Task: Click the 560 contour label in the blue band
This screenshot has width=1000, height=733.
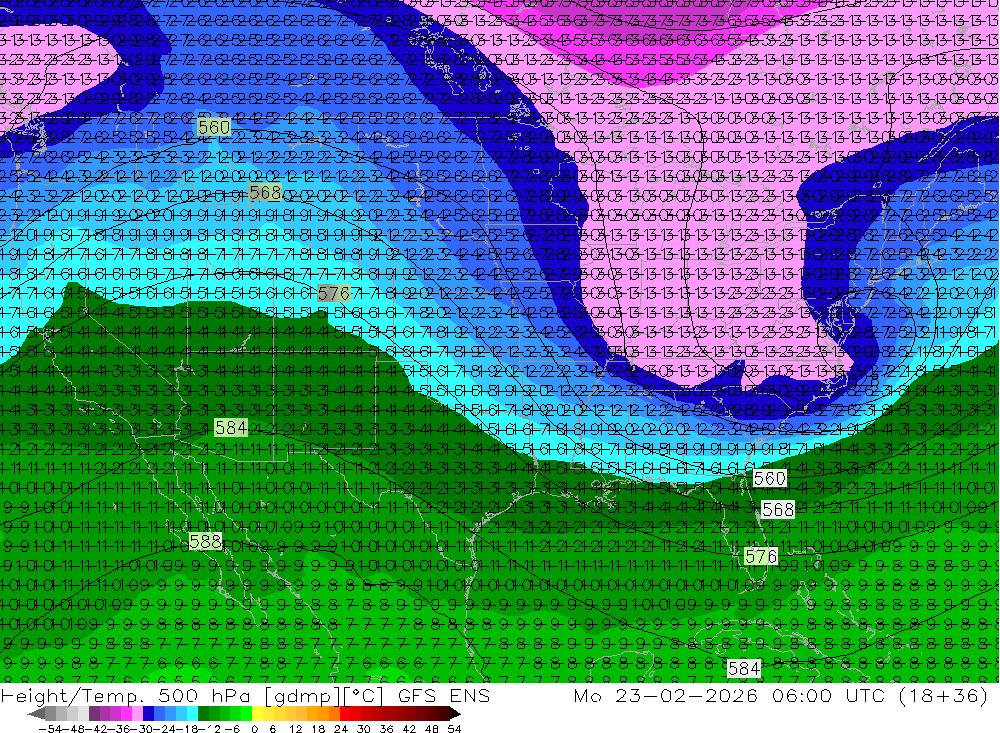Action: click(214, 127)
